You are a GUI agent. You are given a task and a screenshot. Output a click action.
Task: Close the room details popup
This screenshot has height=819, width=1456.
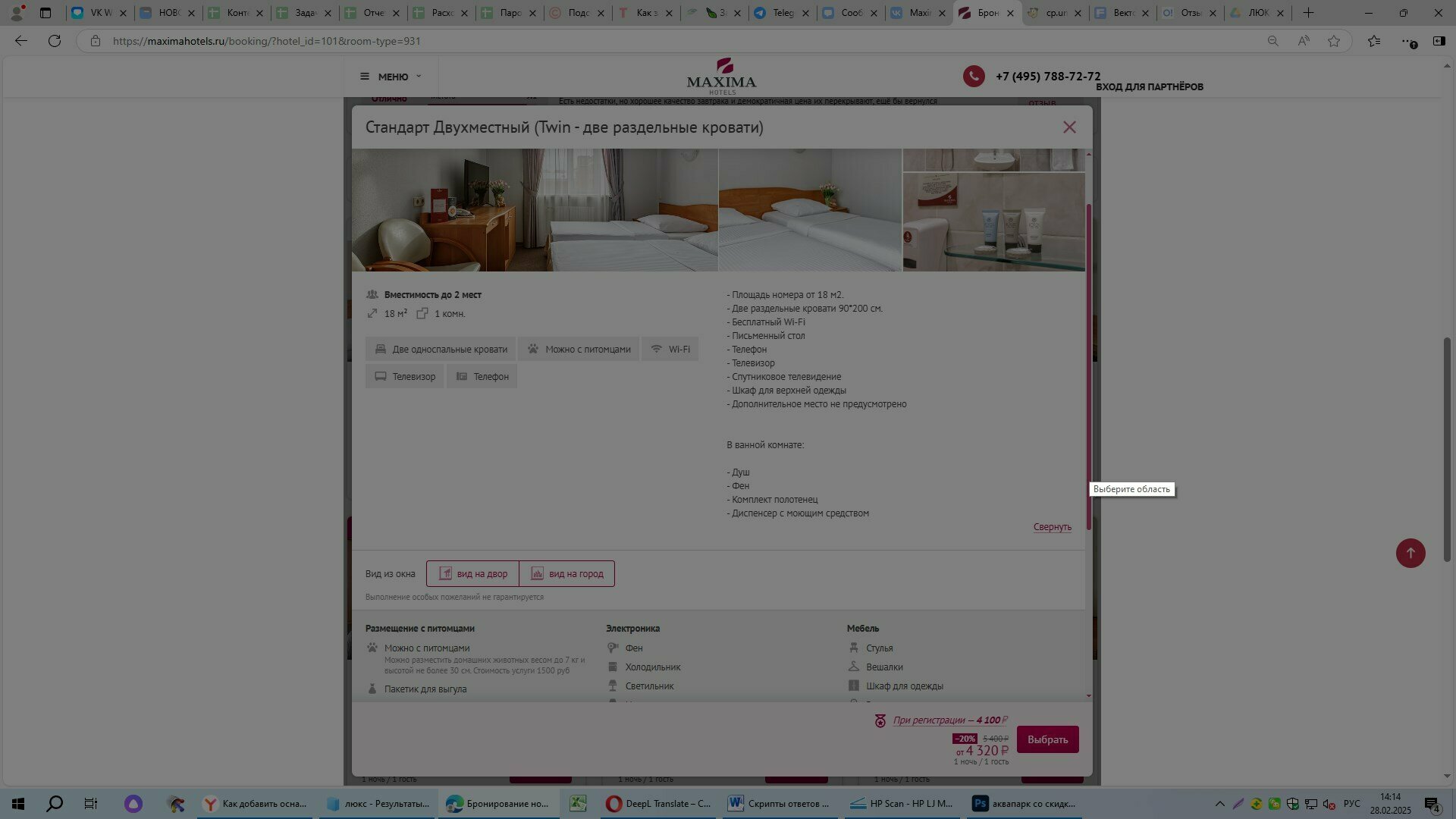coord(1069,127)
